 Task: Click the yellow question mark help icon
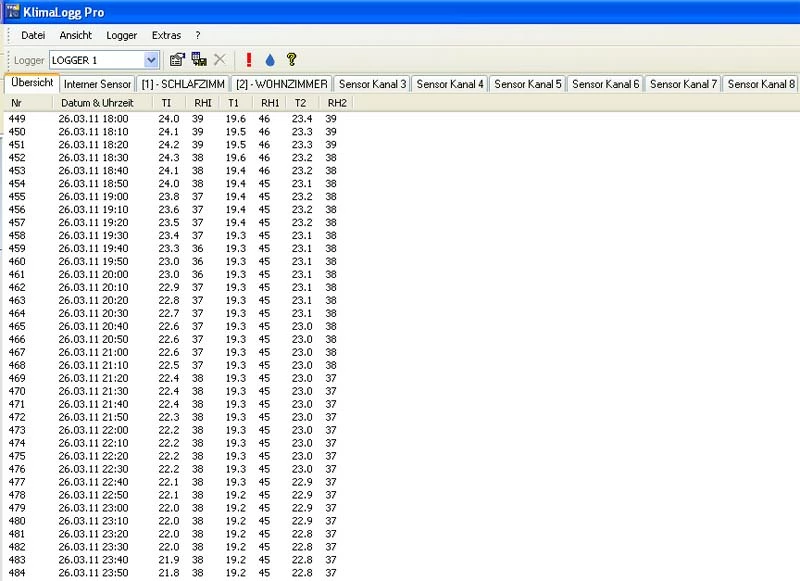click(291, 60)
